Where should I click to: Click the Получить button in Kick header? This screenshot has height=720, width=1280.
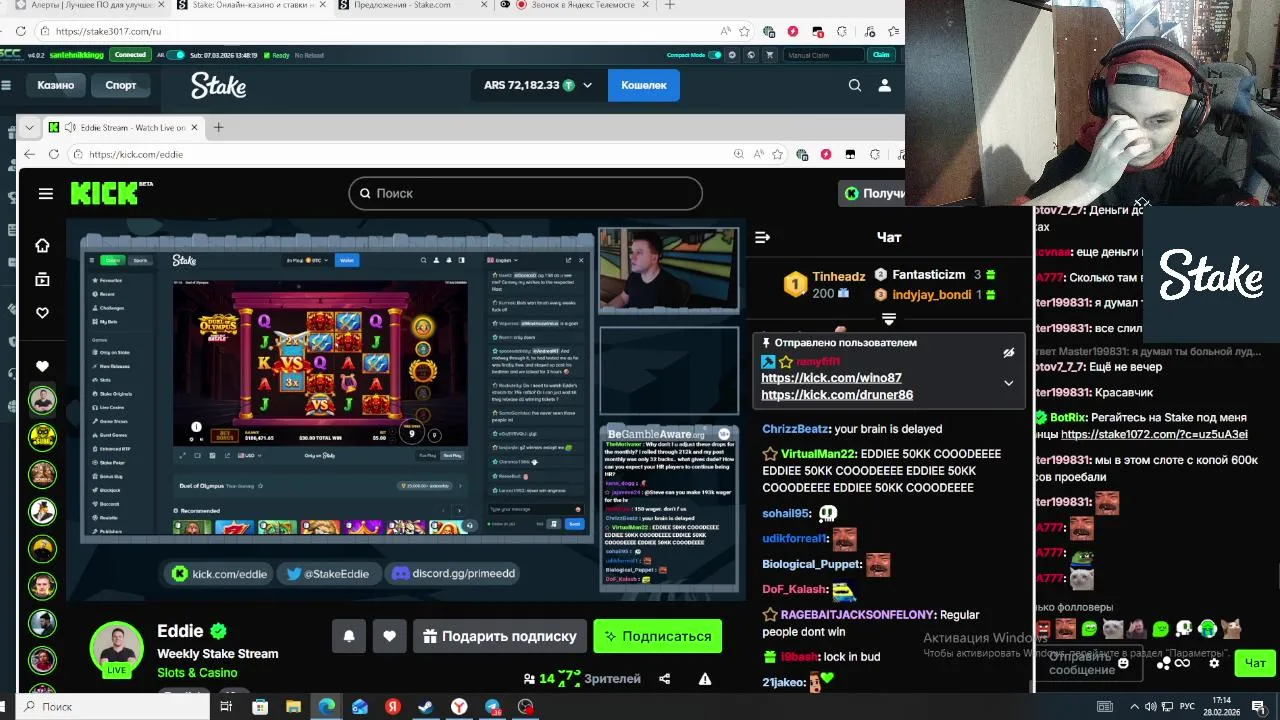871,194
